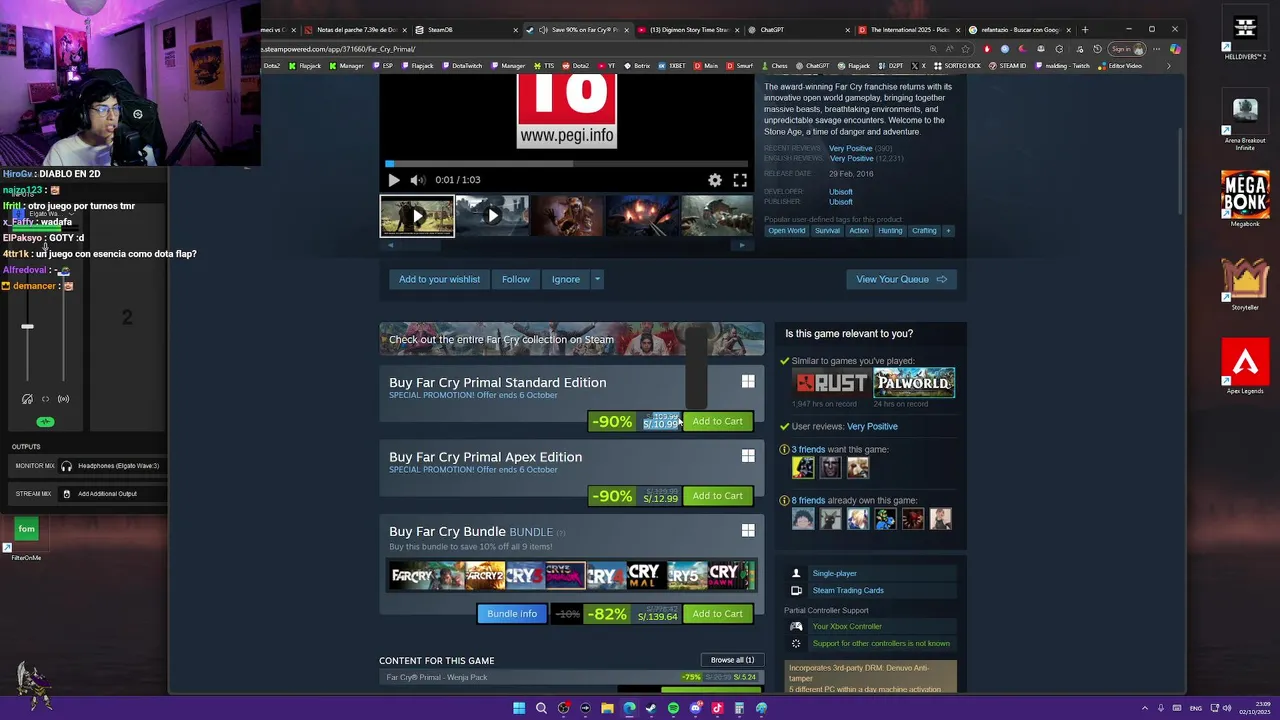Mute the trailer volume icon
The width and height of the screenshot is (1280, 720).
point(417,180)
